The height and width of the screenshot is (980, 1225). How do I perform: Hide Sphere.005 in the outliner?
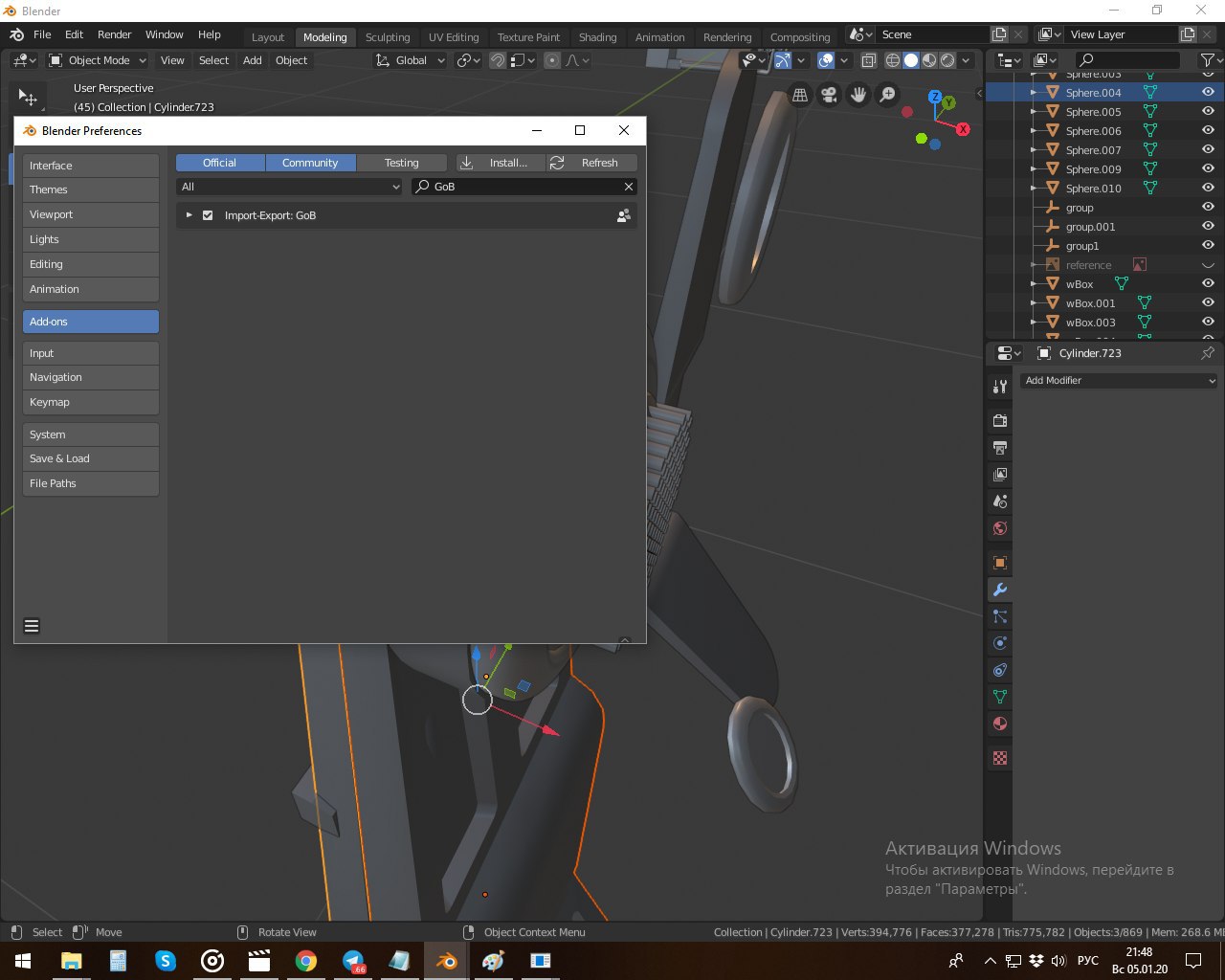1208,112
